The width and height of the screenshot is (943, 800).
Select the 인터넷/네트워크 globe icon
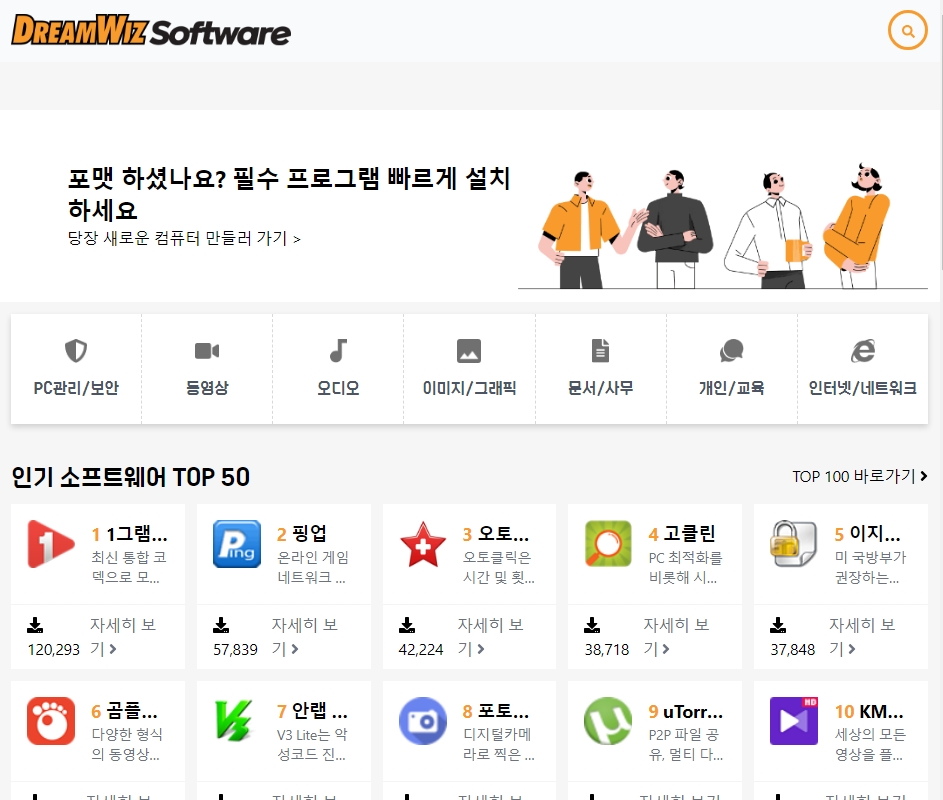click(x=862, y=351)
